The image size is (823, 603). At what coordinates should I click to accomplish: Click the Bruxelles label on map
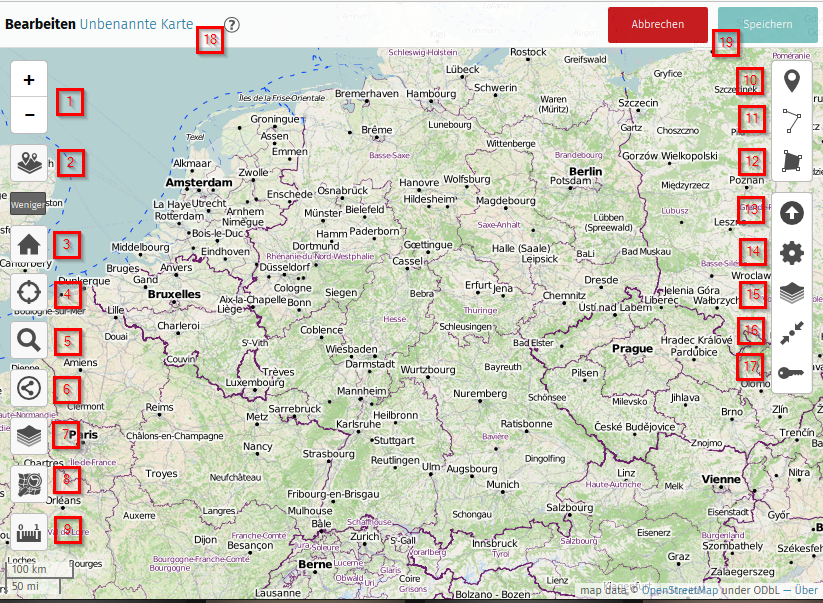click(174, 294)
